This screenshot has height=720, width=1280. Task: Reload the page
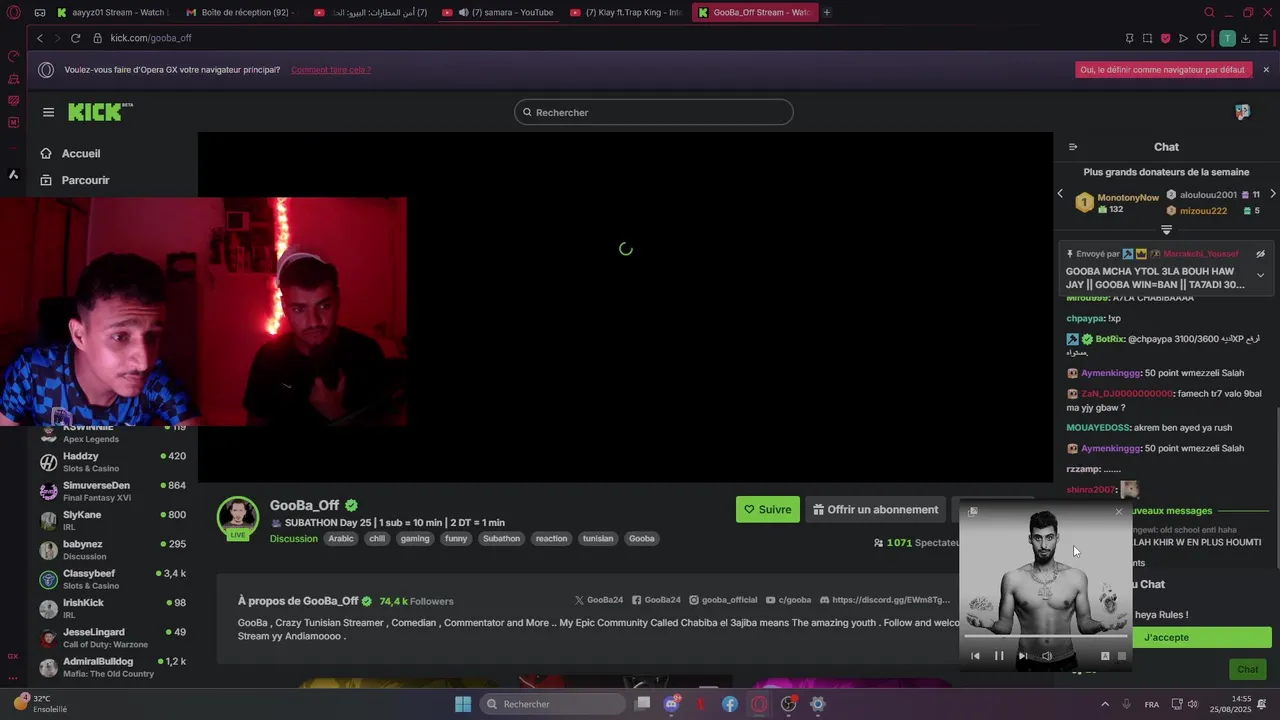(x=75, y=38)
